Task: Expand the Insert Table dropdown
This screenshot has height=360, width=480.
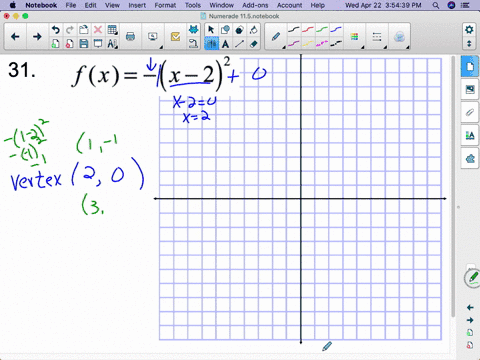Action: (113, 30)
